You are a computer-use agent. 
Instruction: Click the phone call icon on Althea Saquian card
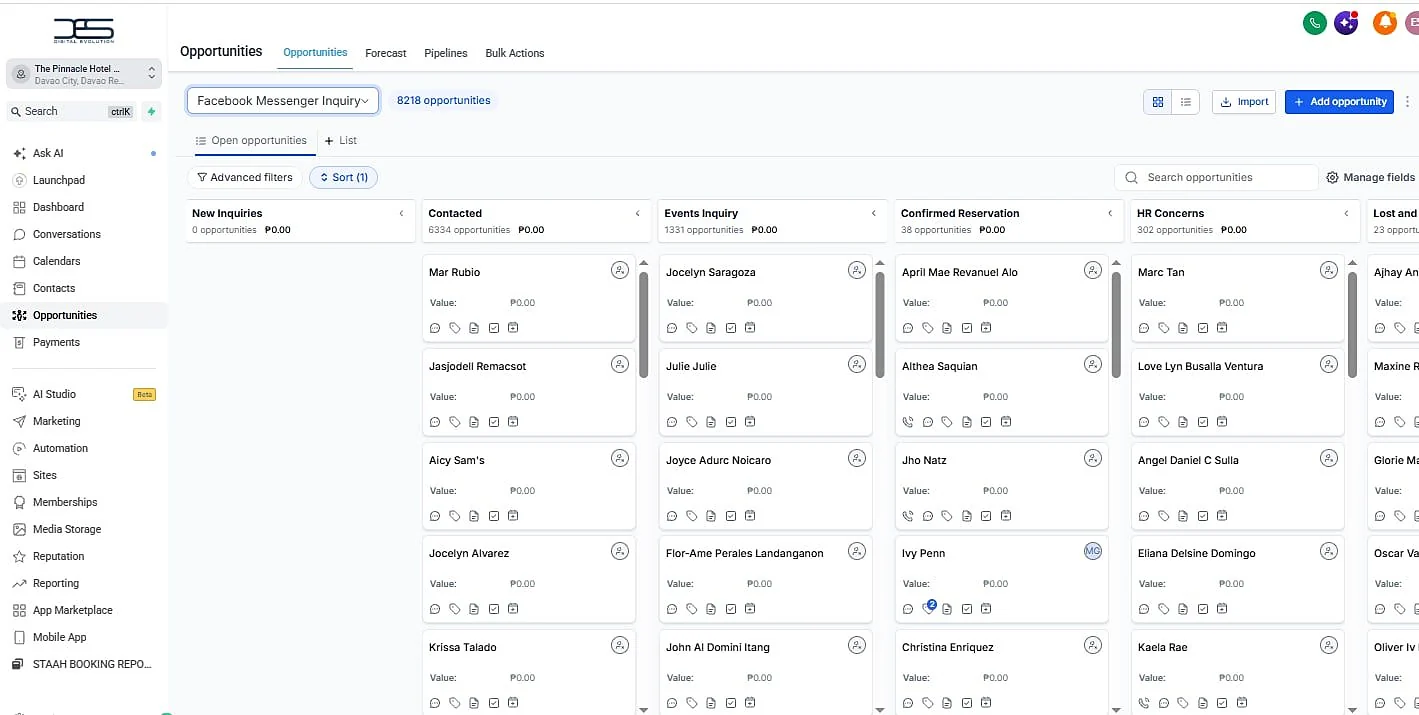pos(908,422)
